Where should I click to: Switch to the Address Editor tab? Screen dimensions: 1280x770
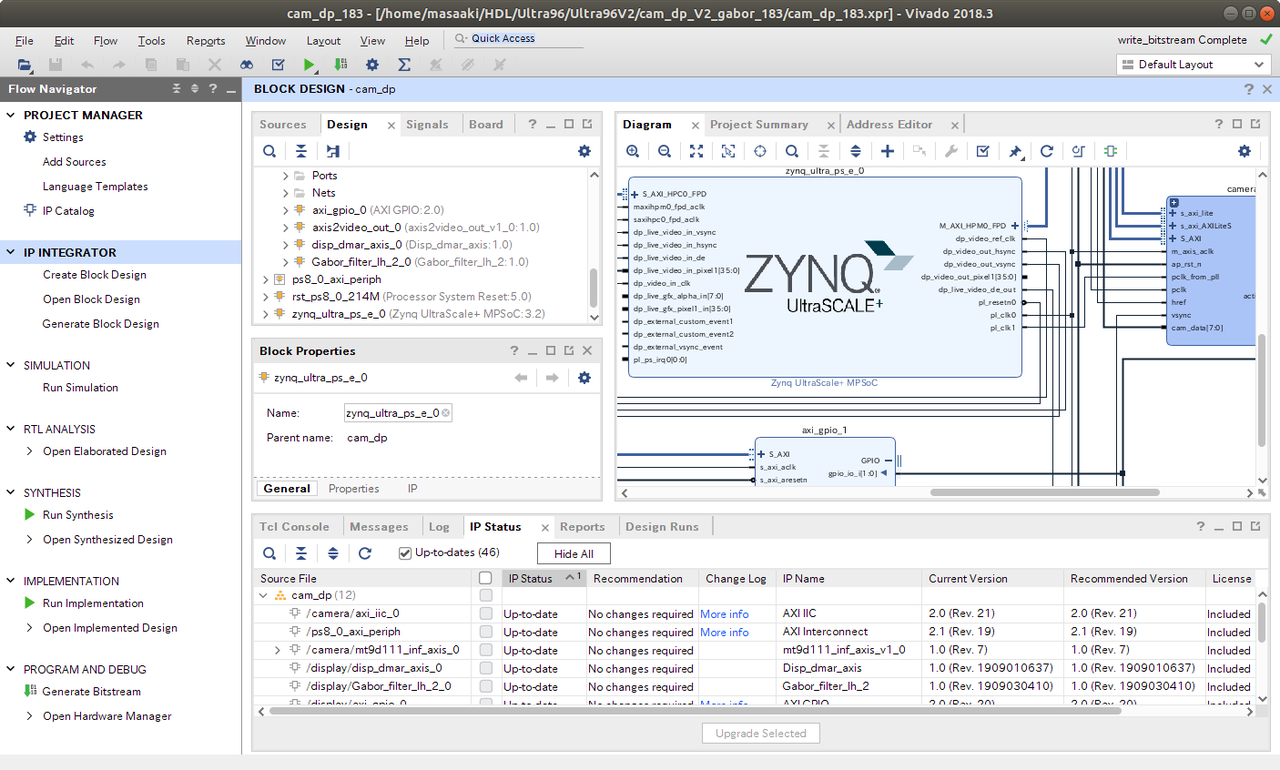click(x=889, y=125)
